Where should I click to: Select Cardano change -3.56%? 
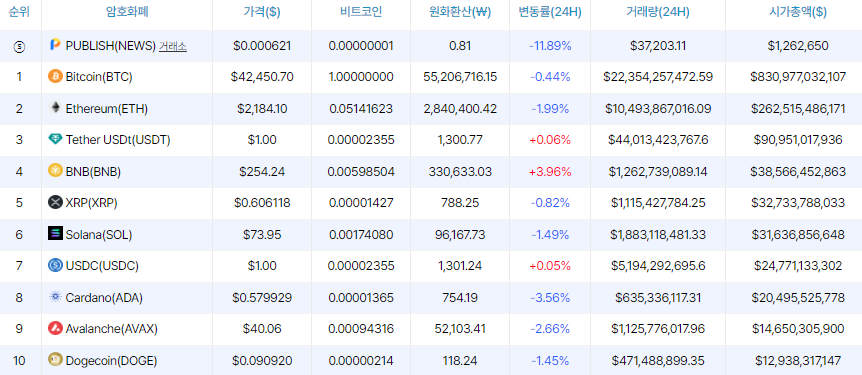point(550,297)
